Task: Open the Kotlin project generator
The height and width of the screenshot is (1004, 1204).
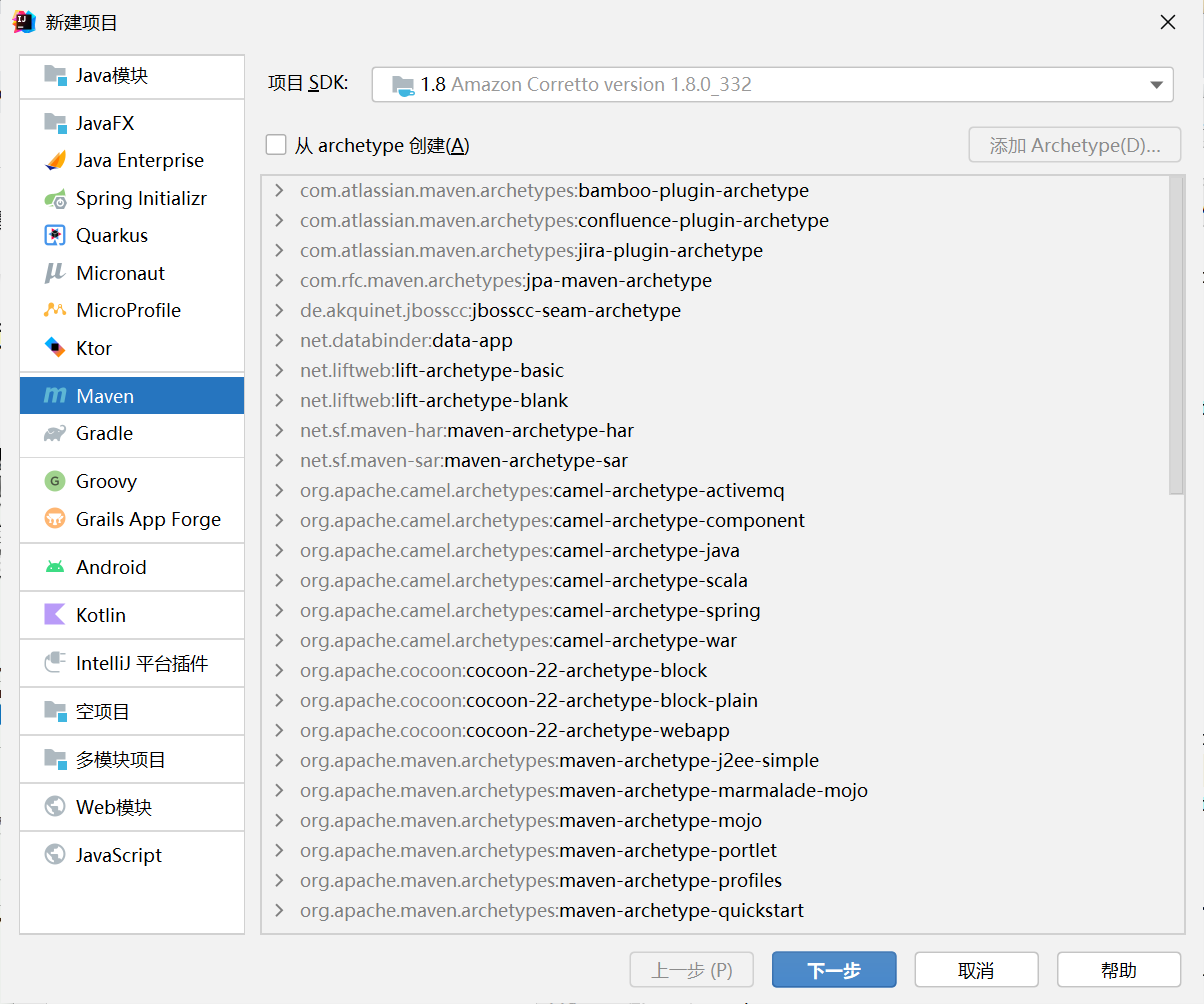Action: tap(100, 615)
